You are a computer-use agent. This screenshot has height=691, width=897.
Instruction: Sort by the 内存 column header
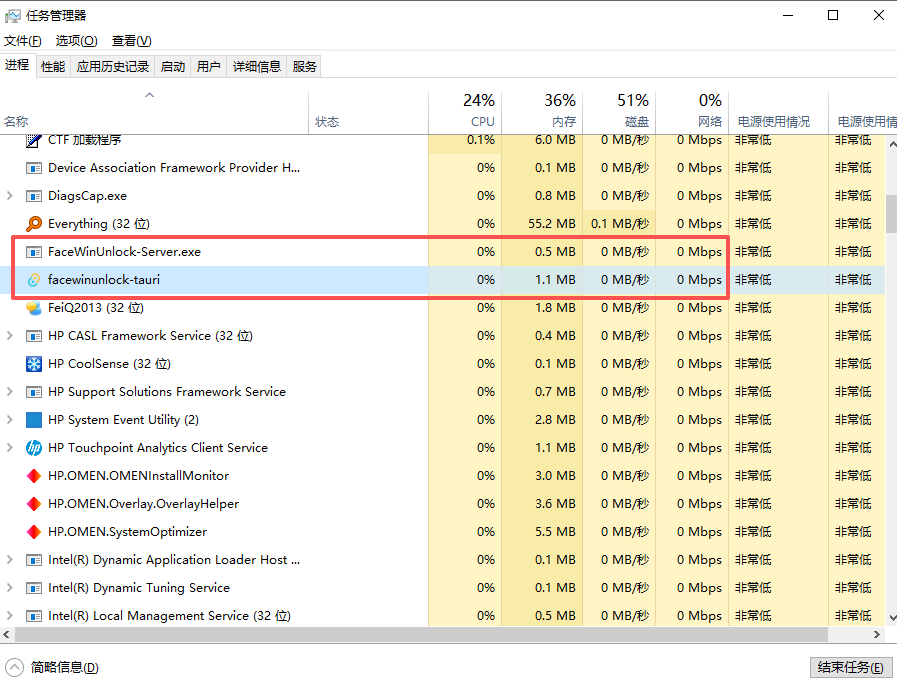(x=542, y=113)
